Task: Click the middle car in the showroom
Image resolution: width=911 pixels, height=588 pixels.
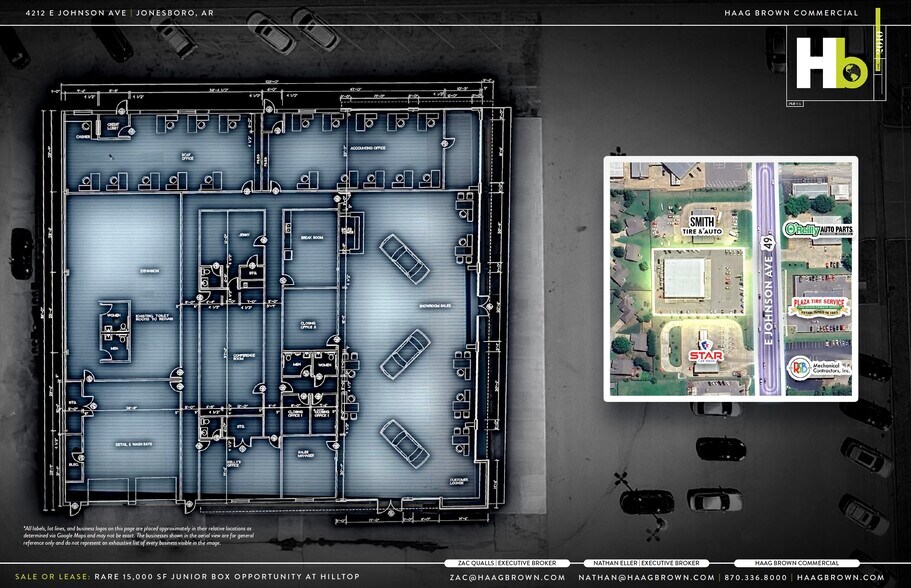Action: 405,352
